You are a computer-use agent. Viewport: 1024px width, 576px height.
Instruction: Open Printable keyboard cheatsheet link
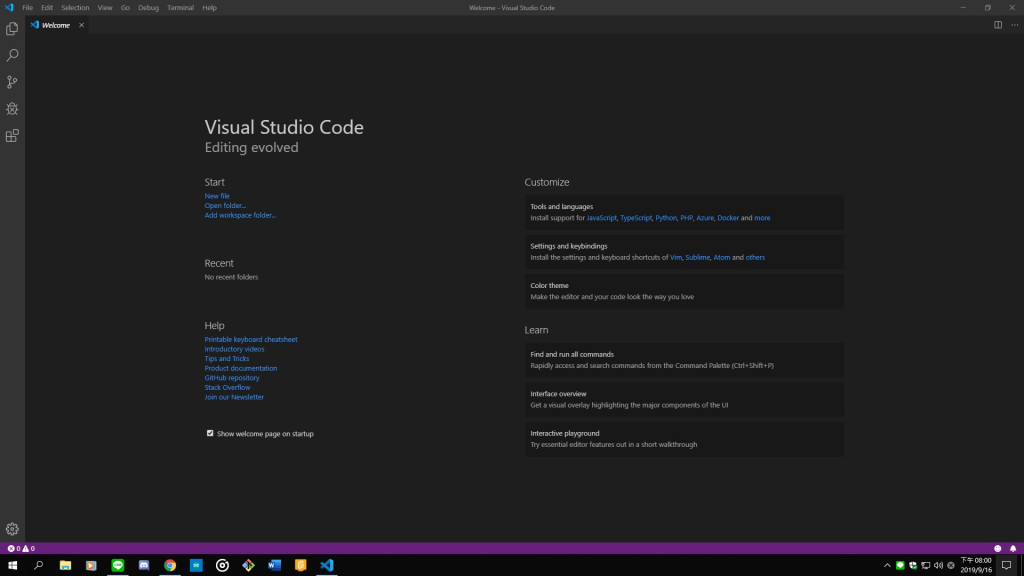(x=251, y=340)
